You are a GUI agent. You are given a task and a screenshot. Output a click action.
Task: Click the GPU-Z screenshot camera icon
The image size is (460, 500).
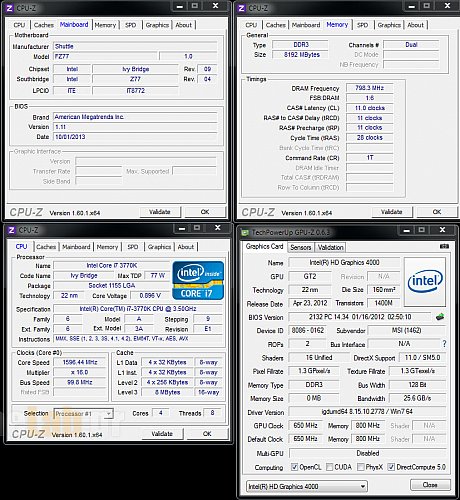click(x=444, y=246)
